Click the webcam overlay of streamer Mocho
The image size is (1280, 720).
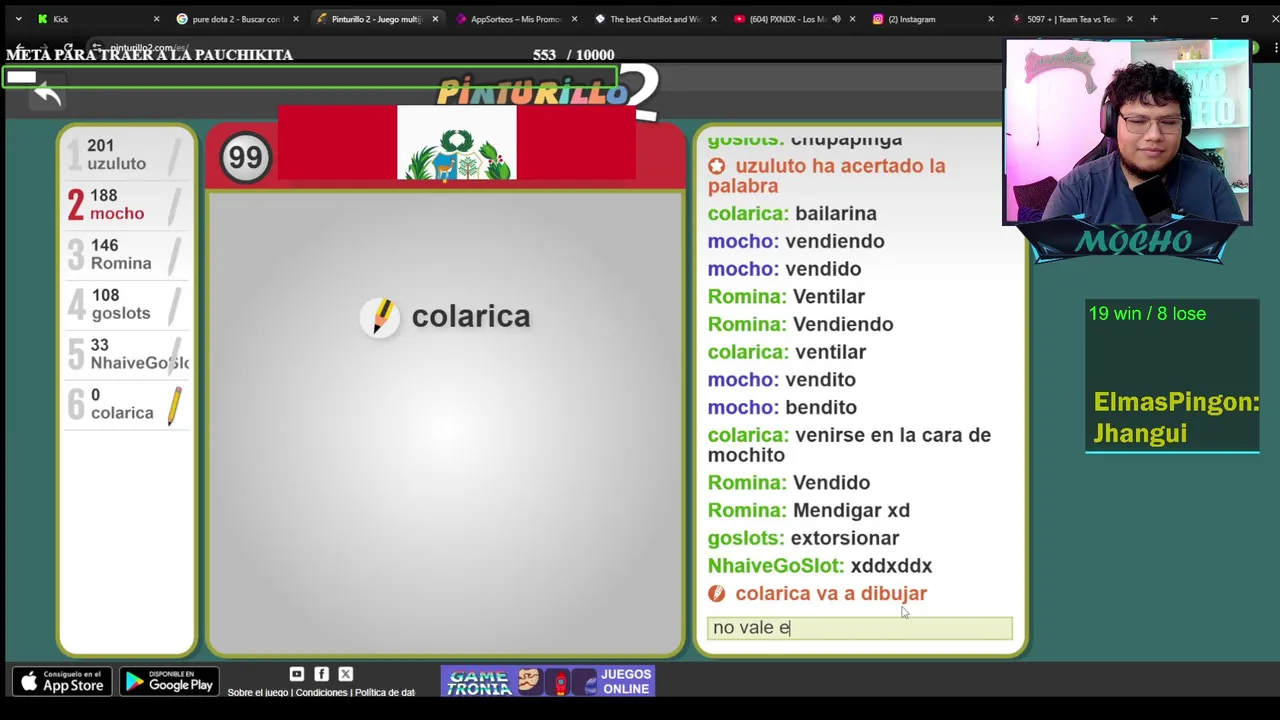point(1128,131)
